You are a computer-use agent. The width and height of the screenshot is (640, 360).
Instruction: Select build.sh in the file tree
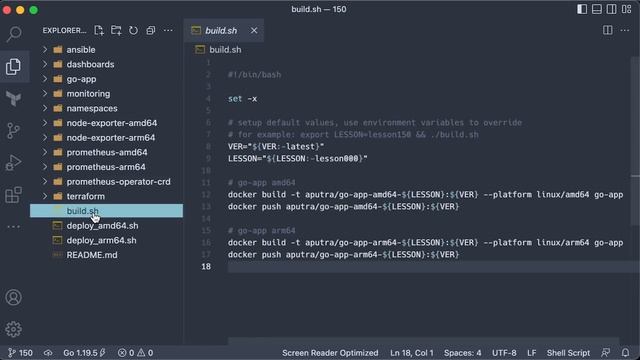[x=106, y=211]
